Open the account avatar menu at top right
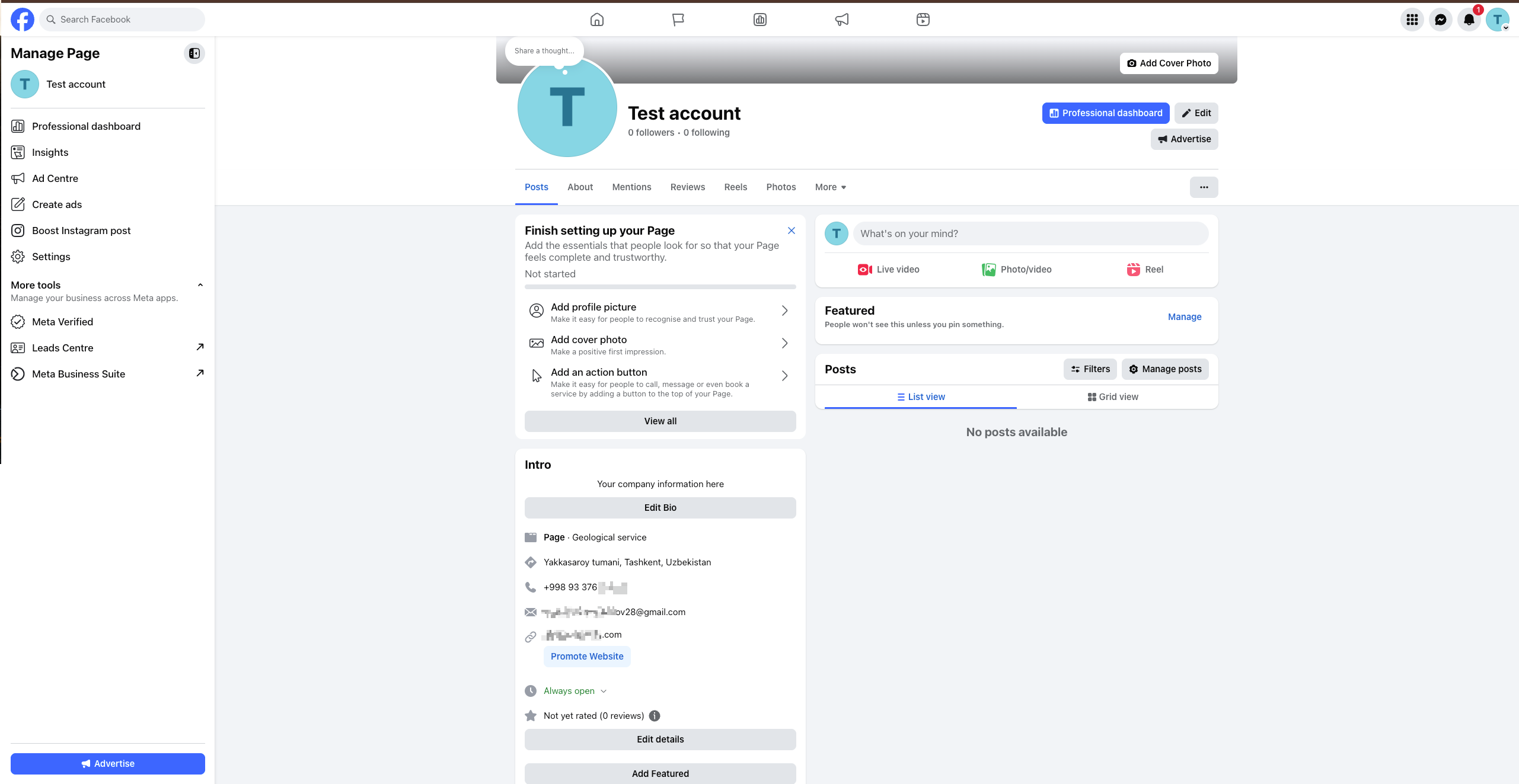The width and height of the screenshot is (1519, 784). pos(1498,20)
